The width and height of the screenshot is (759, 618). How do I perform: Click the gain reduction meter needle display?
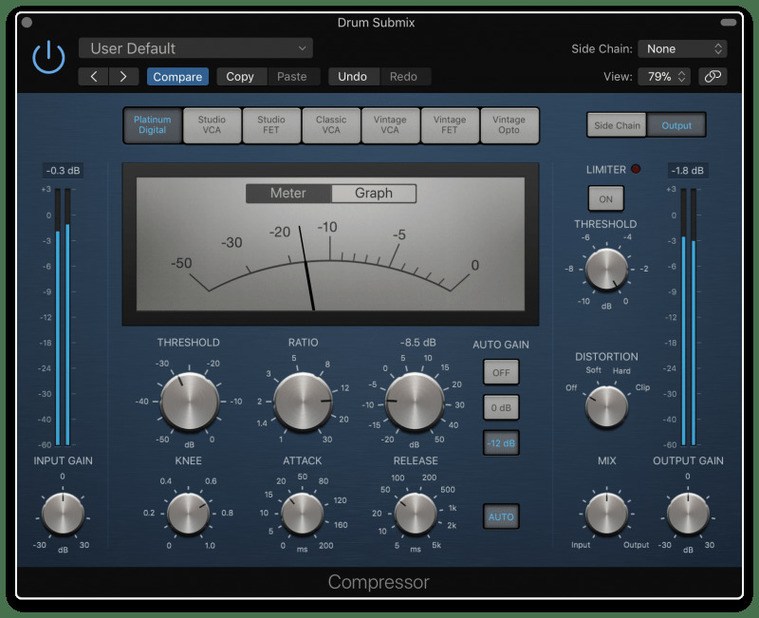click(331, 244)
